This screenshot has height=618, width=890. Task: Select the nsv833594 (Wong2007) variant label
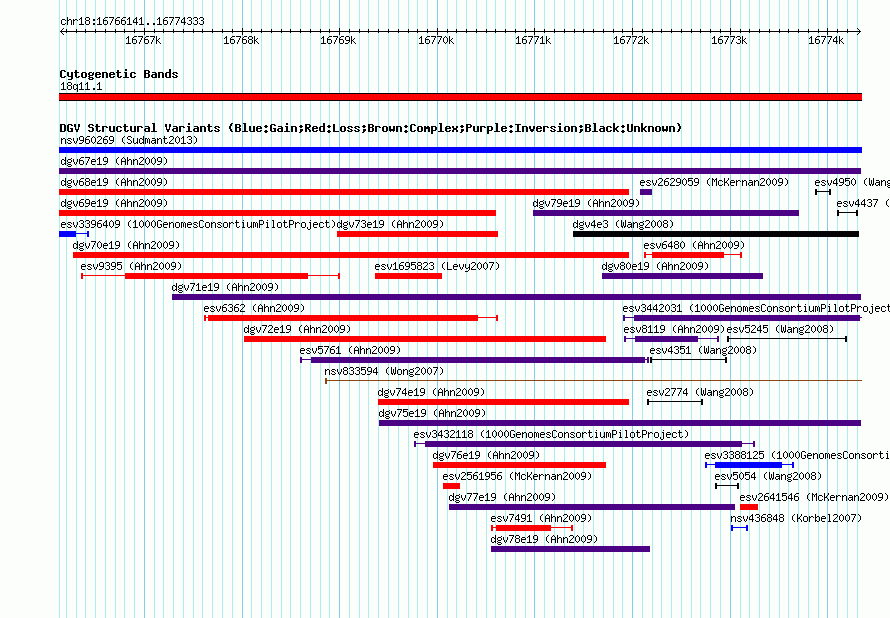tap(384, 371)
